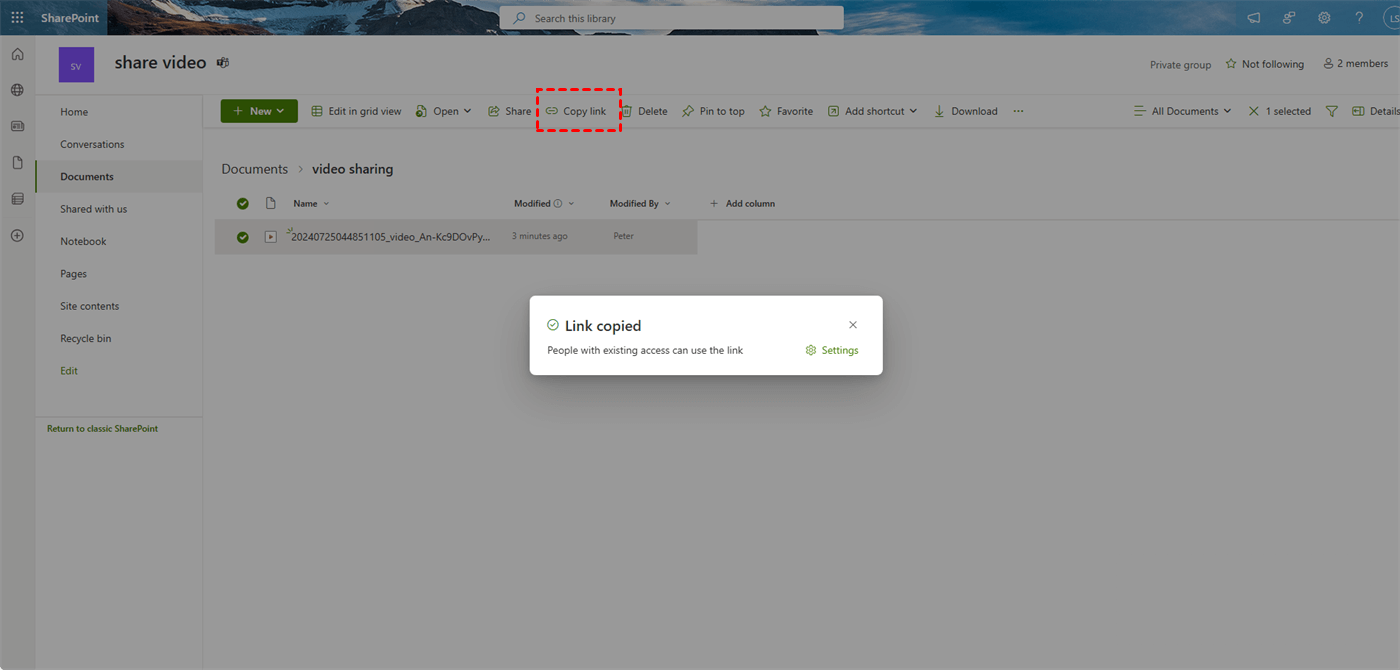Open the My sites globe icon

pyautogui.click(x=17, y=90)
